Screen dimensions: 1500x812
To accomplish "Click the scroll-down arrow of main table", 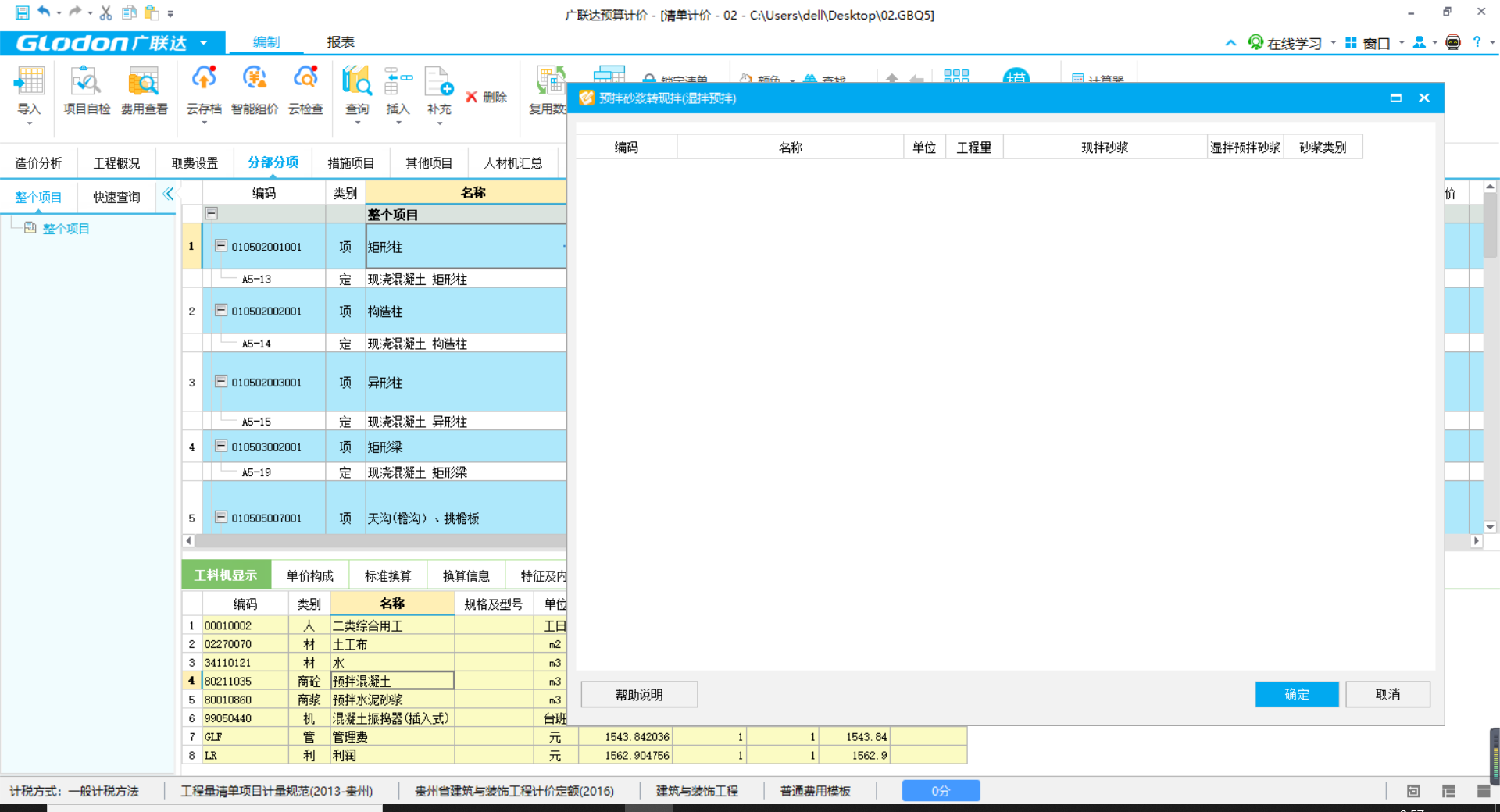I will click(x=1490, y=527).
